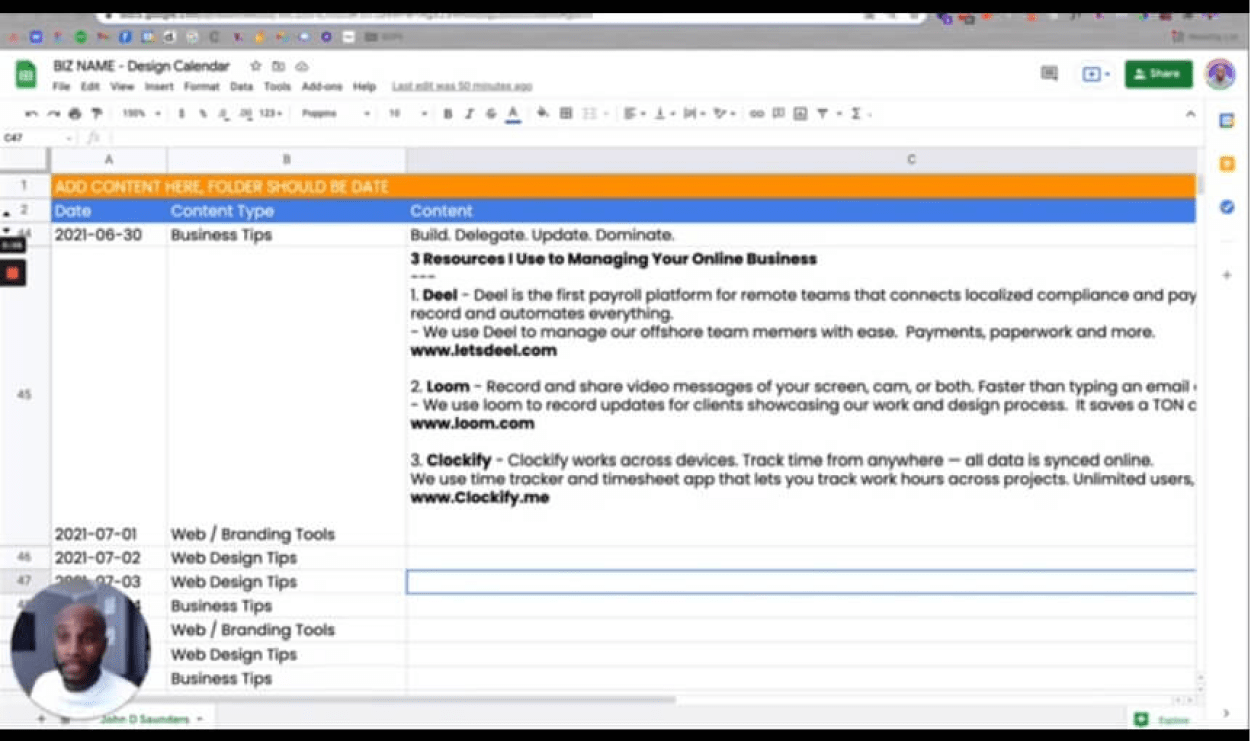This screenshot has height=741, width=1250.
Task: Open the text rotation dropdown
Action: (x=723, y=114)
